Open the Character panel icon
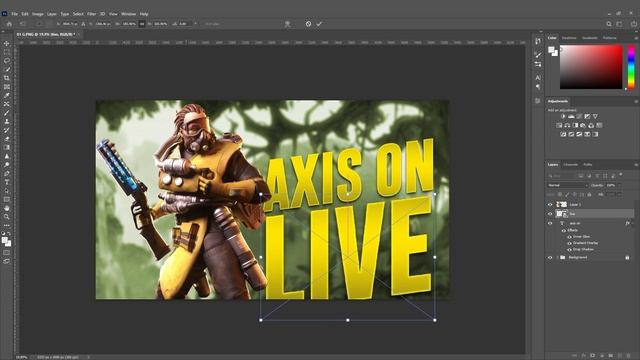 point(538,78)
